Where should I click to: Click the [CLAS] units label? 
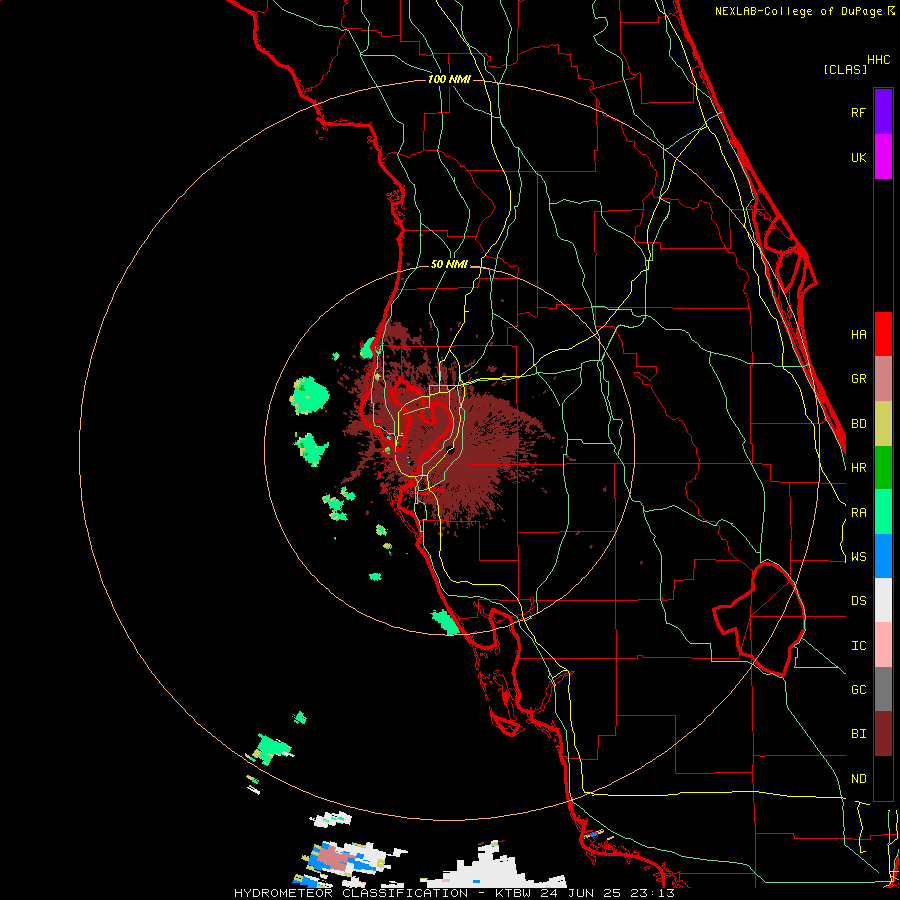coord(845,69)
